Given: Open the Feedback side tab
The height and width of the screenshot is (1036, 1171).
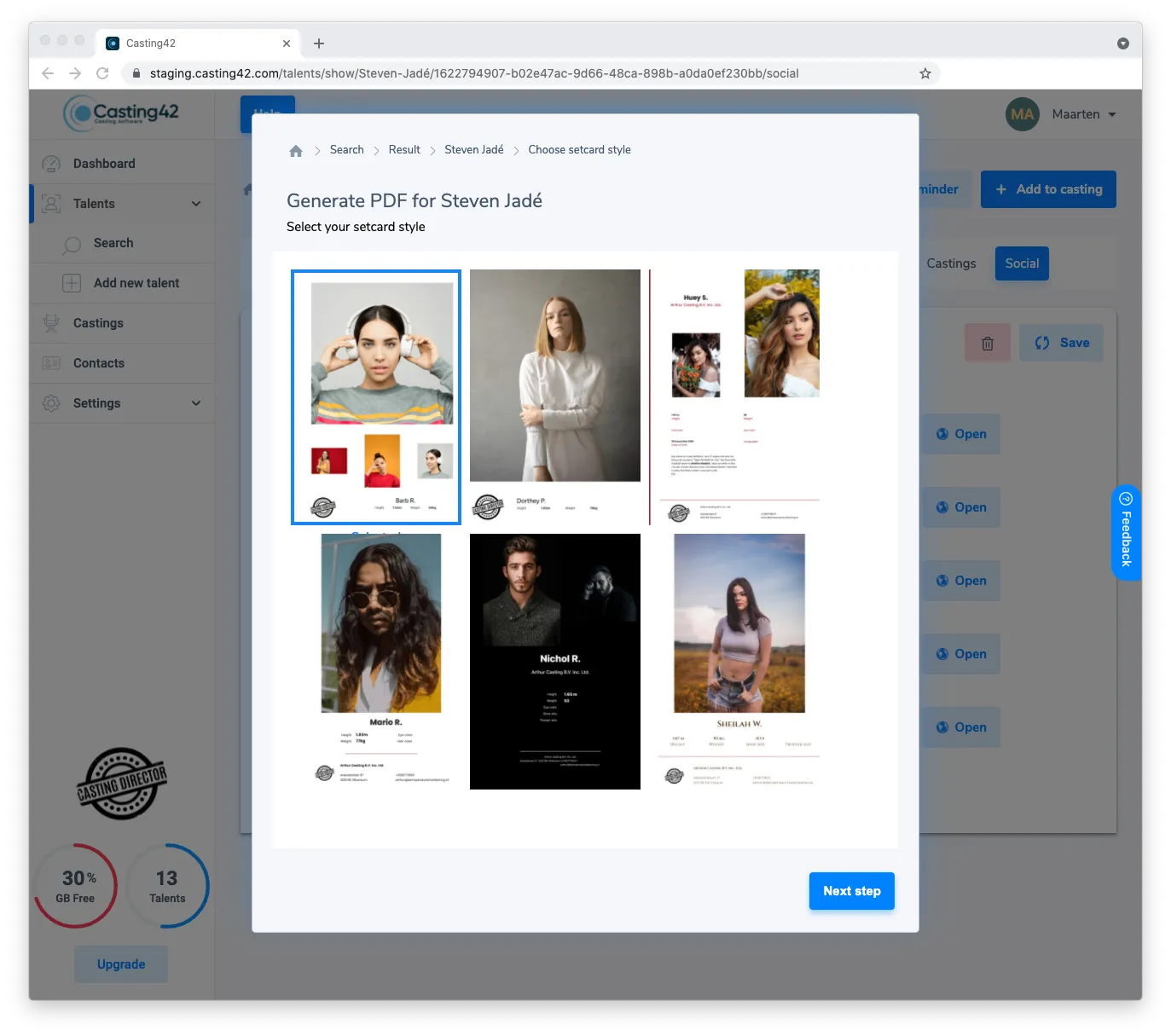Looking at the screenshot, I should point(1126,533).
